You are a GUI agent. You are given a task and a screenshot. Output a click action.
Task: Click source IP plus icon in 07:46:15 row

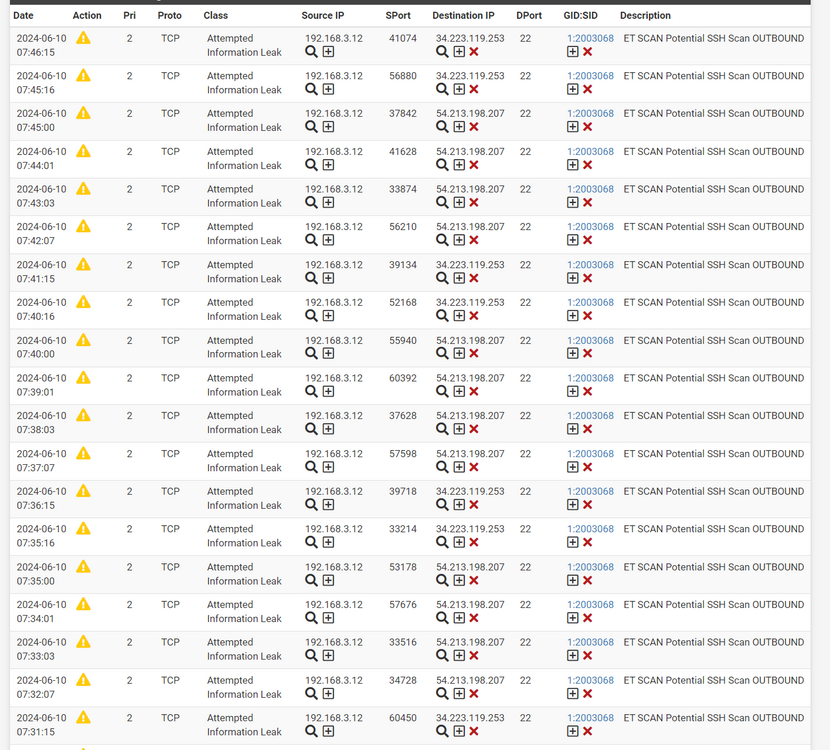tap(328, 52)
